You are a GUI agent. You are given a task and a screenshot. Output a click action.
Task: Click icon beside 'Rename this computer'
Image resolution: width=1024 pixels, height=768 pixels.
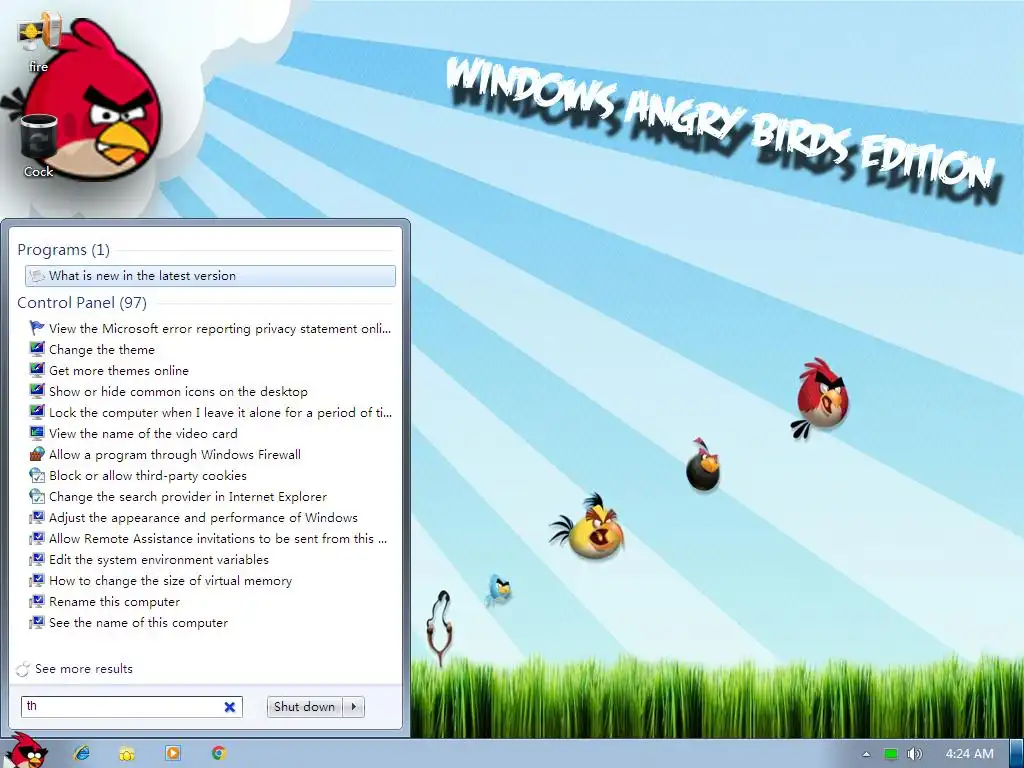(37, 601)
